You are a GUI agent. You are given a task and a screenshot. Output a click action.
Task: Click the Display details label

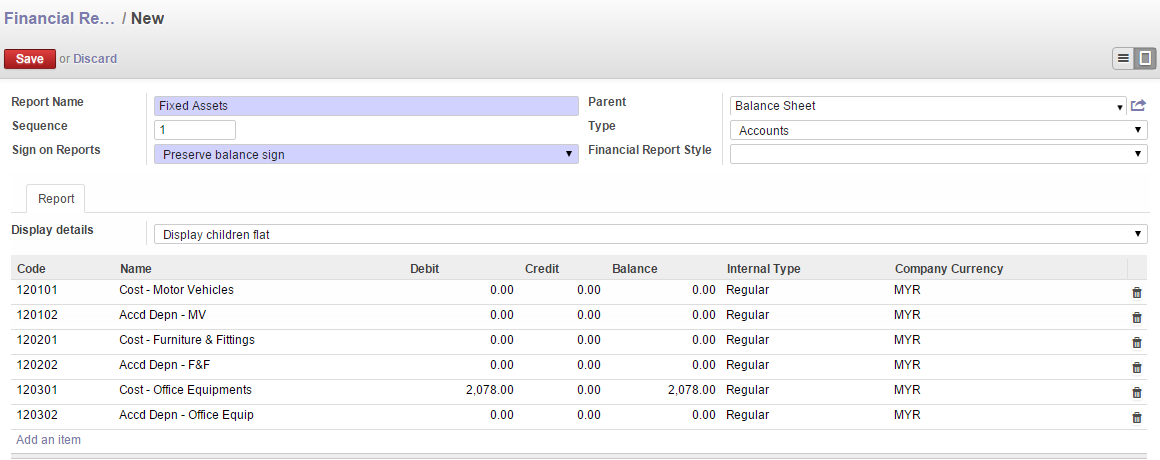pyautogui.click(x=53, y=230)
